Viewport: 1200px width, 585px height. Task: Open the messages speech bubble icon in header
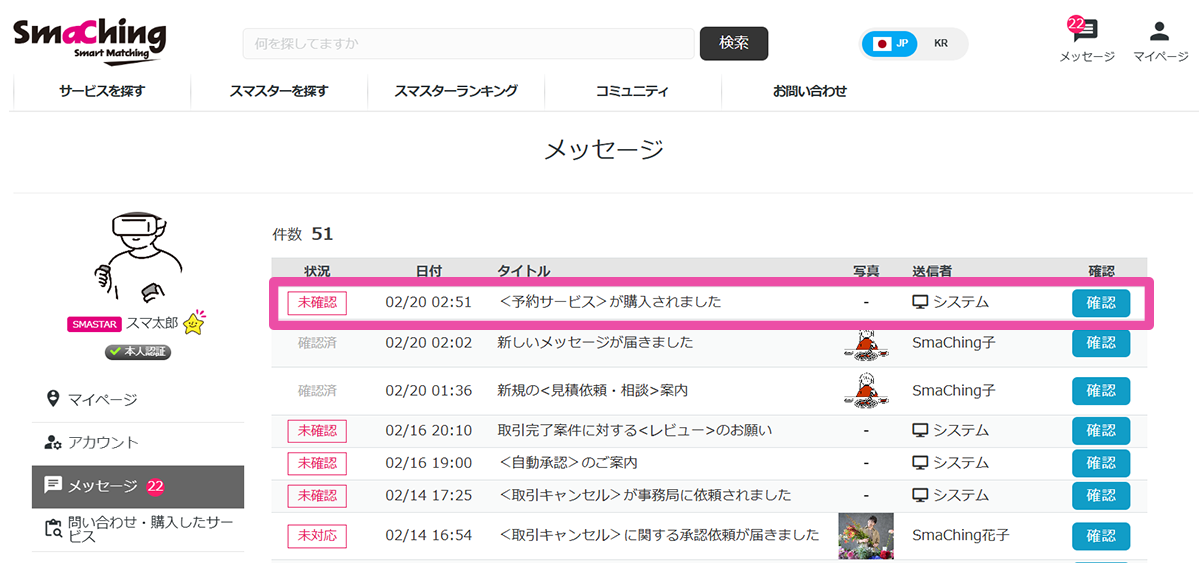1087,32
